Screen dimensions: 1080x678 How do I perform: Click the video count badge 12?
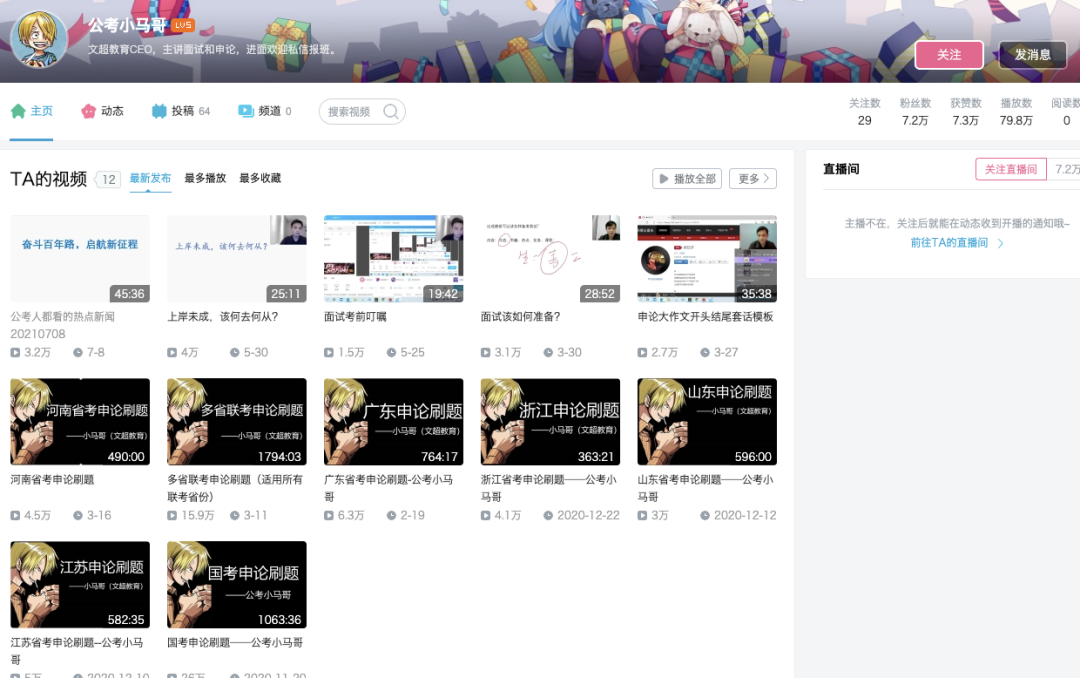pos(108,180)
